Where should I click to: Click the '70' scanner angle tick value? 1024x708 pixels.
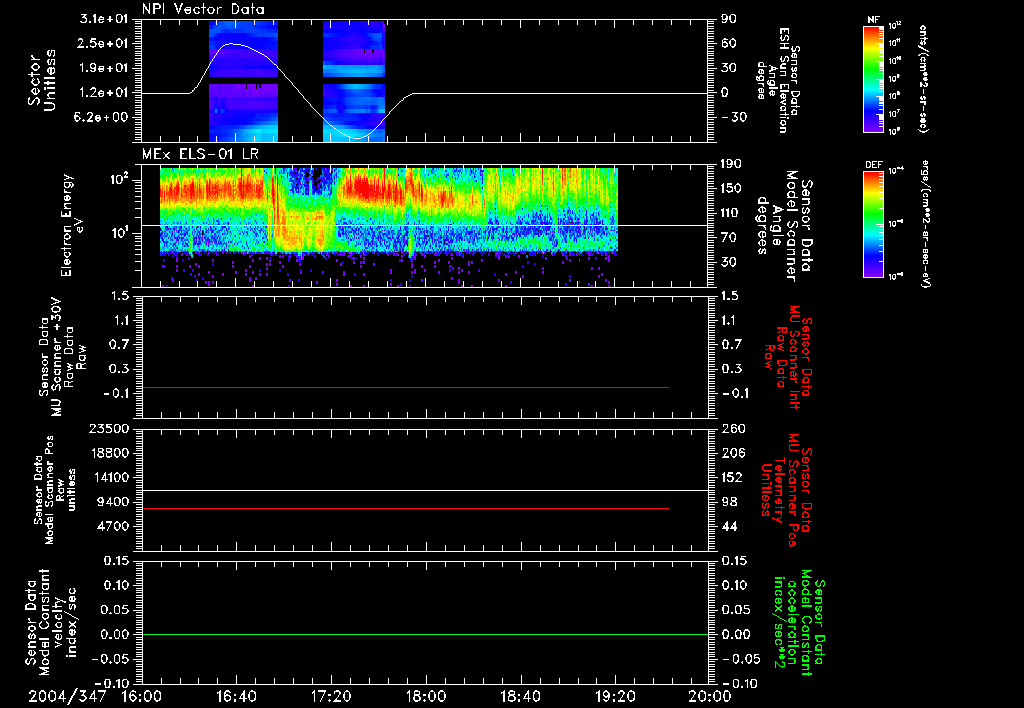coord(729,238)
